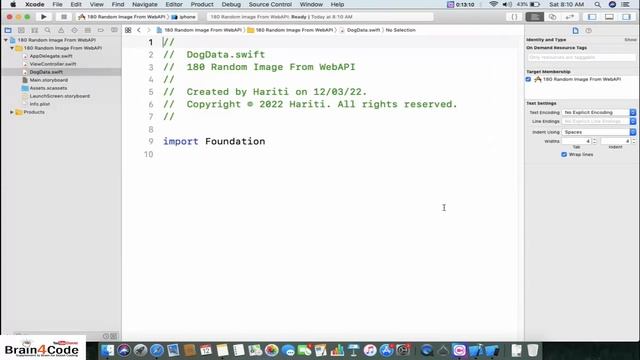Image resolution: width=640 pixels, height=360 pixels.
Task: Open the File menu
Action: tap(58, 4)
